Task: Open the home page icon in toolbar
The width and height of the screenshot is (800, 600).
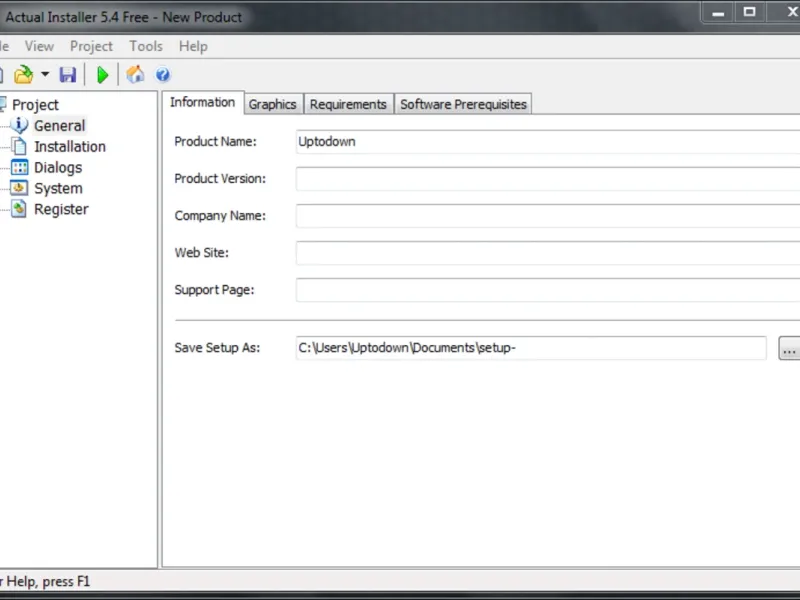Action: click(135, 74)
